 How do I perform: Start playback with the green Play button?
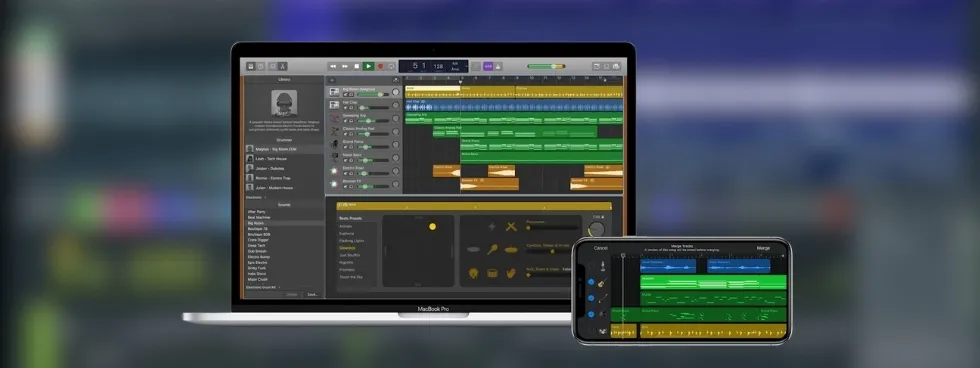click(369, 66)
